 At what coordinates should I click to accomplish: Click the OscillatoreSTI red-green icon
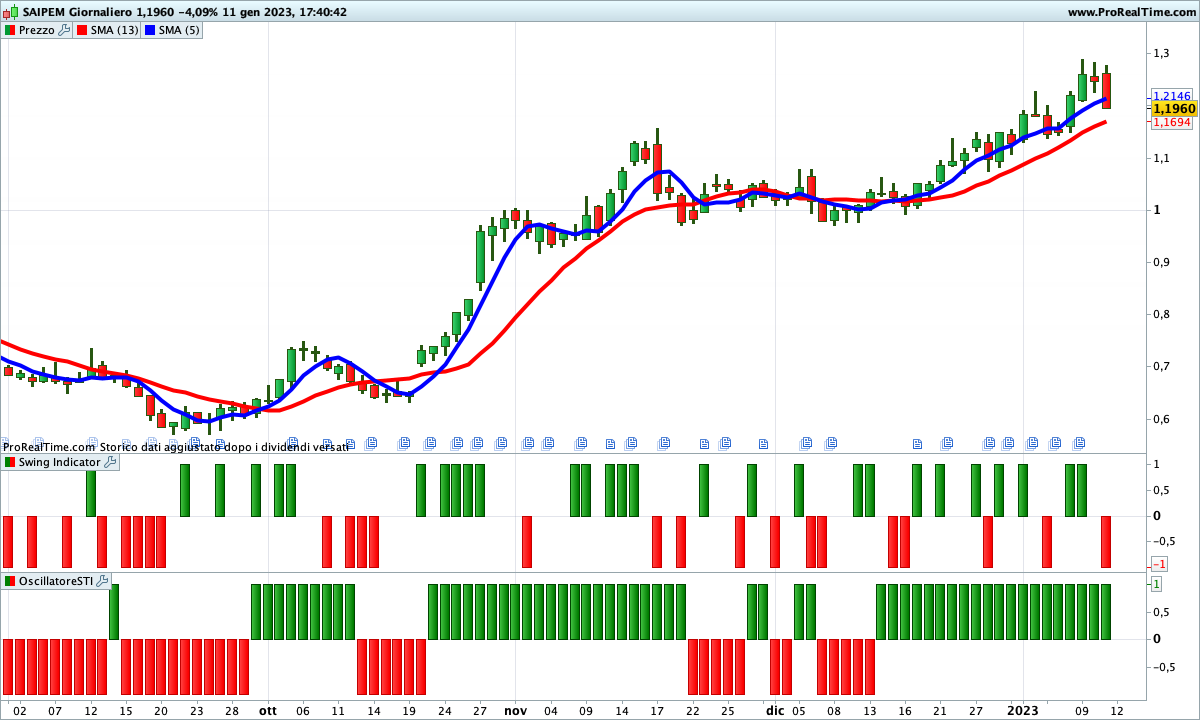pyautogui.click(x=10, y=580)
